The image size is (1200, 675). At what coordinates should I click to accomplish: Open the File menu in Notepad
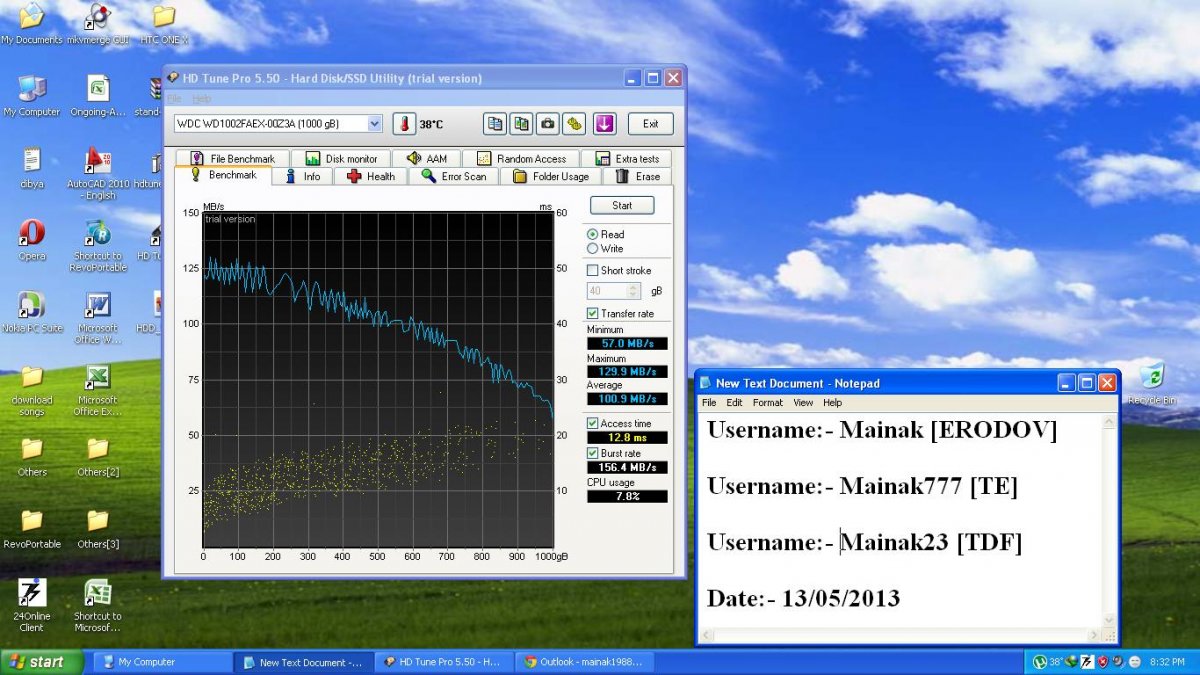click(x=709, y=403)
